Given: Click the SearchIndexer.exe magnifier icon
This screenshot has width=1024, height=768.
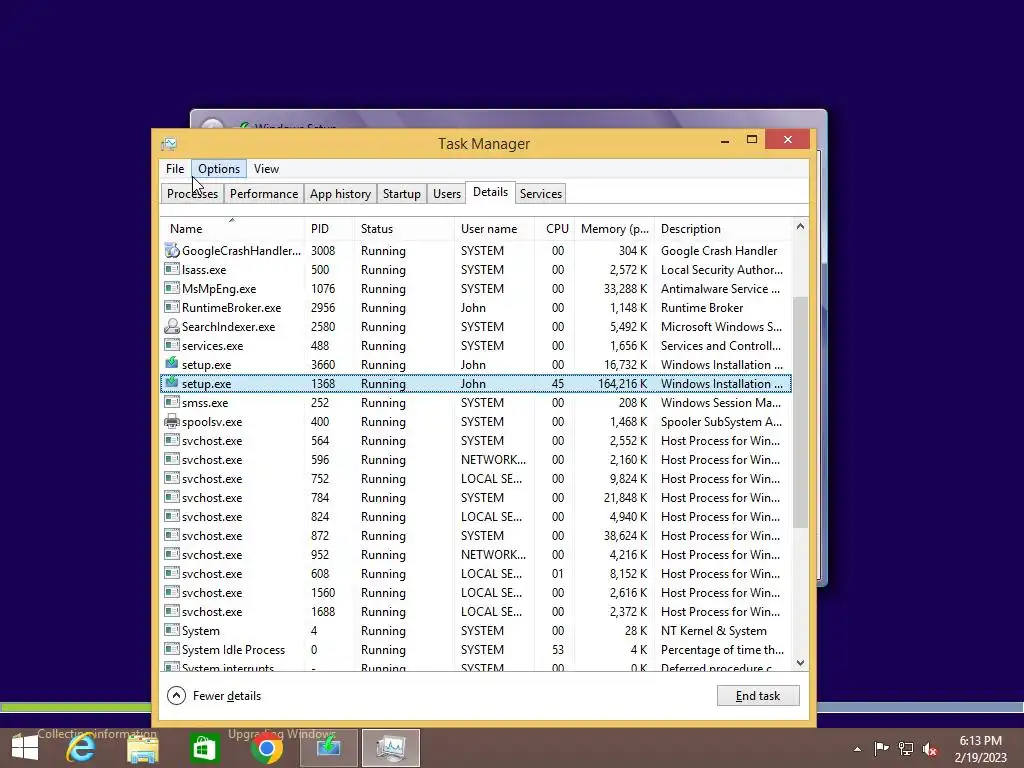Looking at the screenshot, I should pyautogui.click(x=172, y=326).
